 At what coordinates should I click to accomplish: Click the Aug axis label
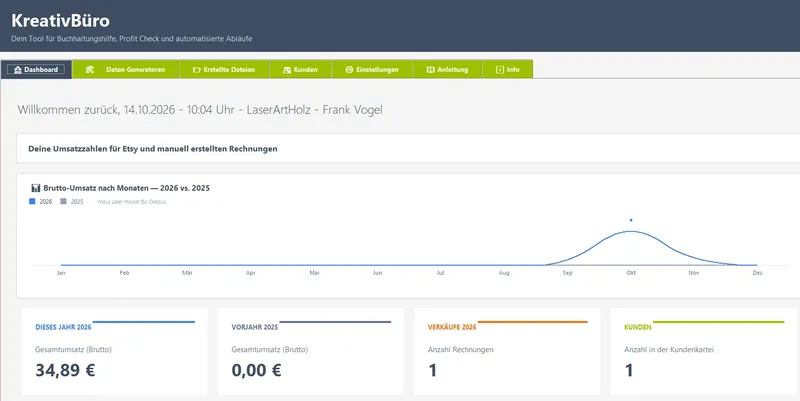[x=504, y=273]
